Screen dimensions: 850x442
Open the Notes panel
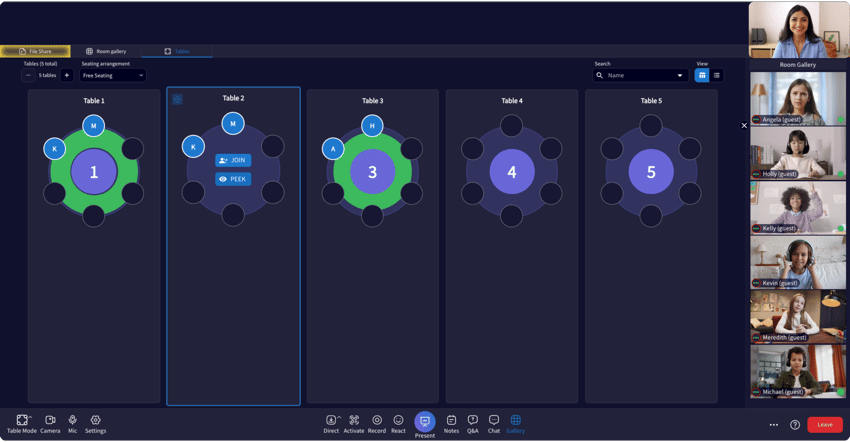[x=451, y=424]
